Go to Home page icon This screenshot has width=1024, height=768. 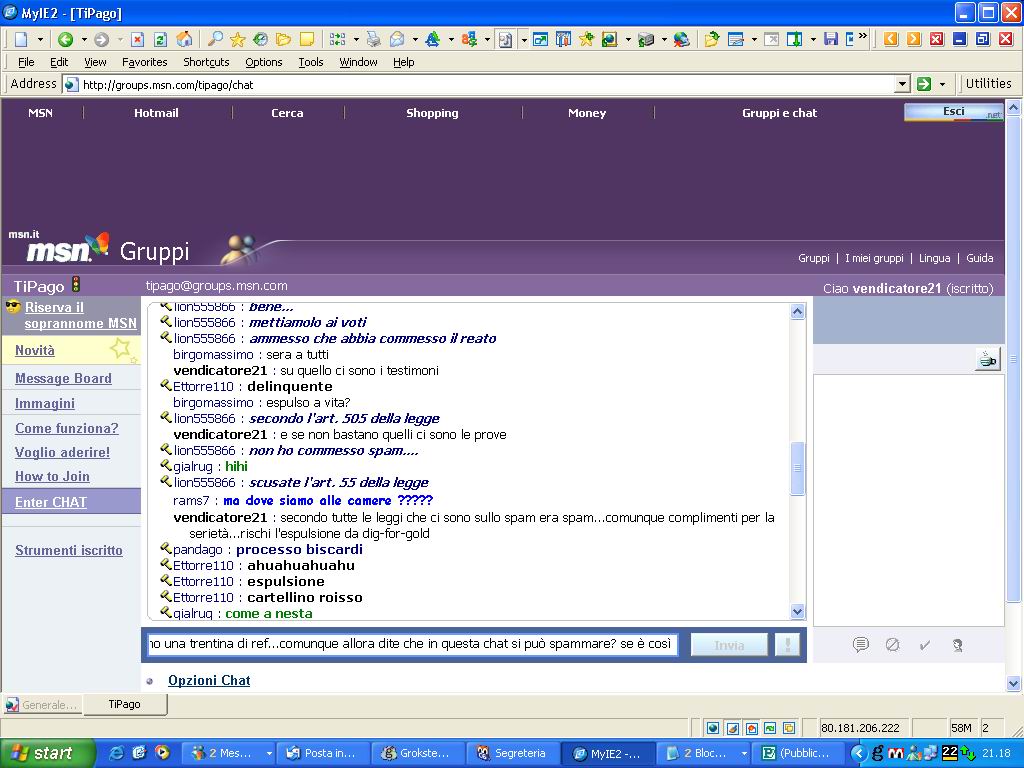tap(185, 40)
